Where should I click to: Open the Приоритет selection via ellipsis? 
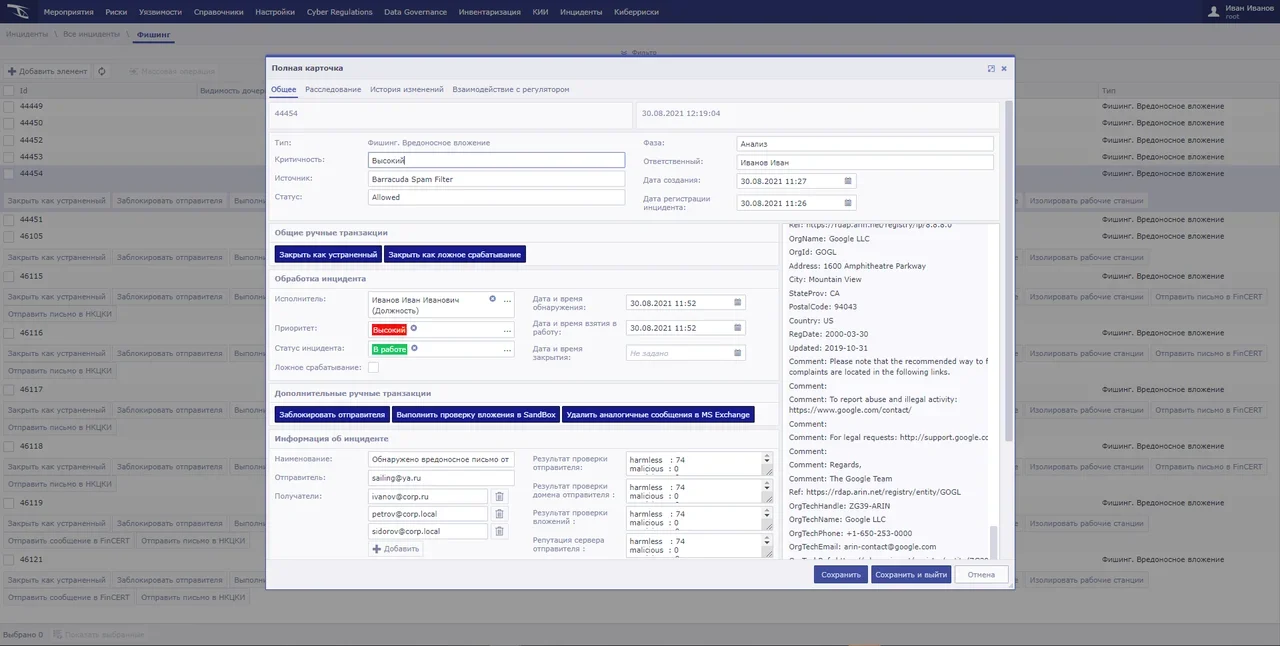507,329
